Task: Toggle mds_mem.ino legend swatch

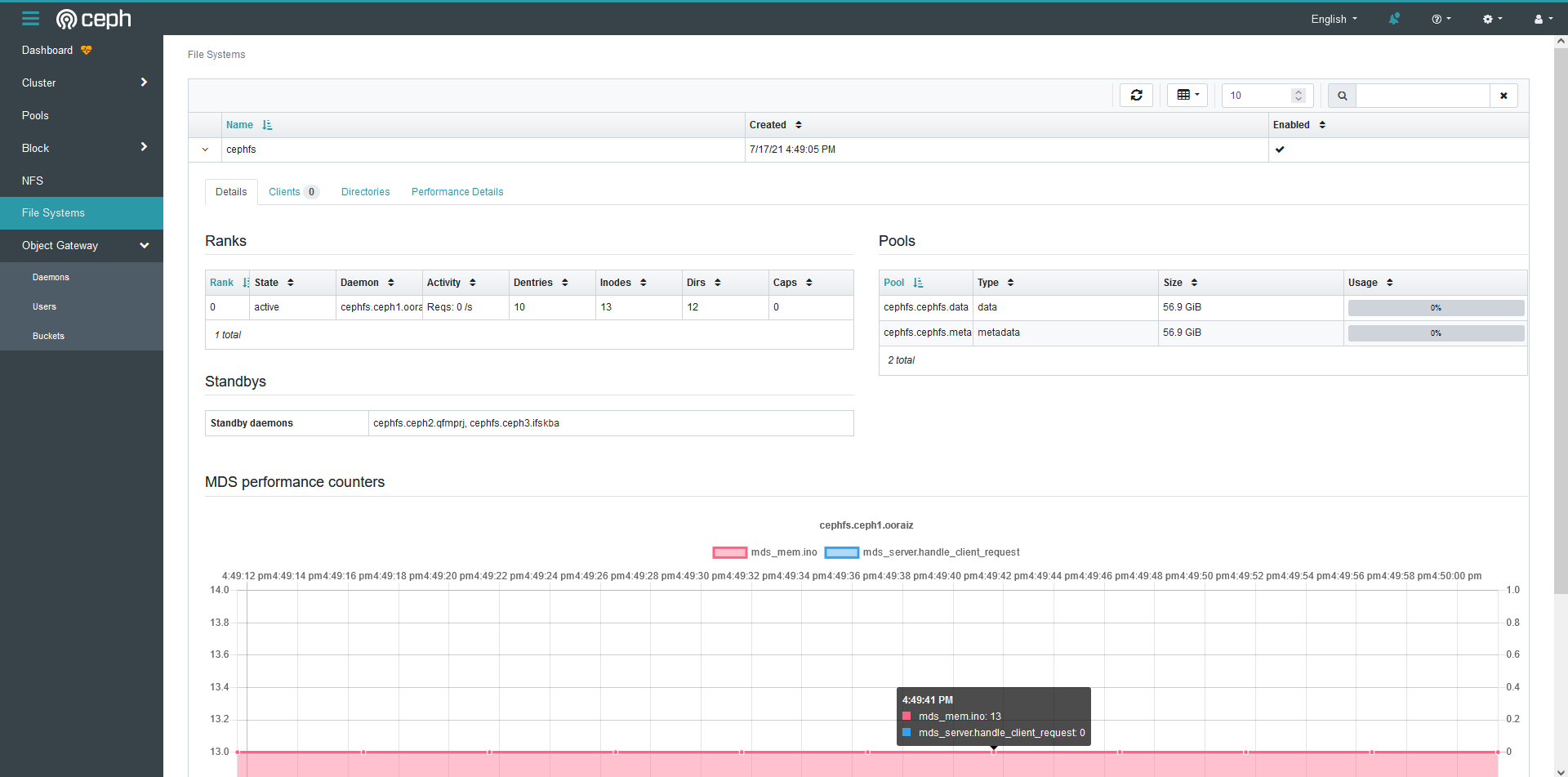Action: pos(729,552)
